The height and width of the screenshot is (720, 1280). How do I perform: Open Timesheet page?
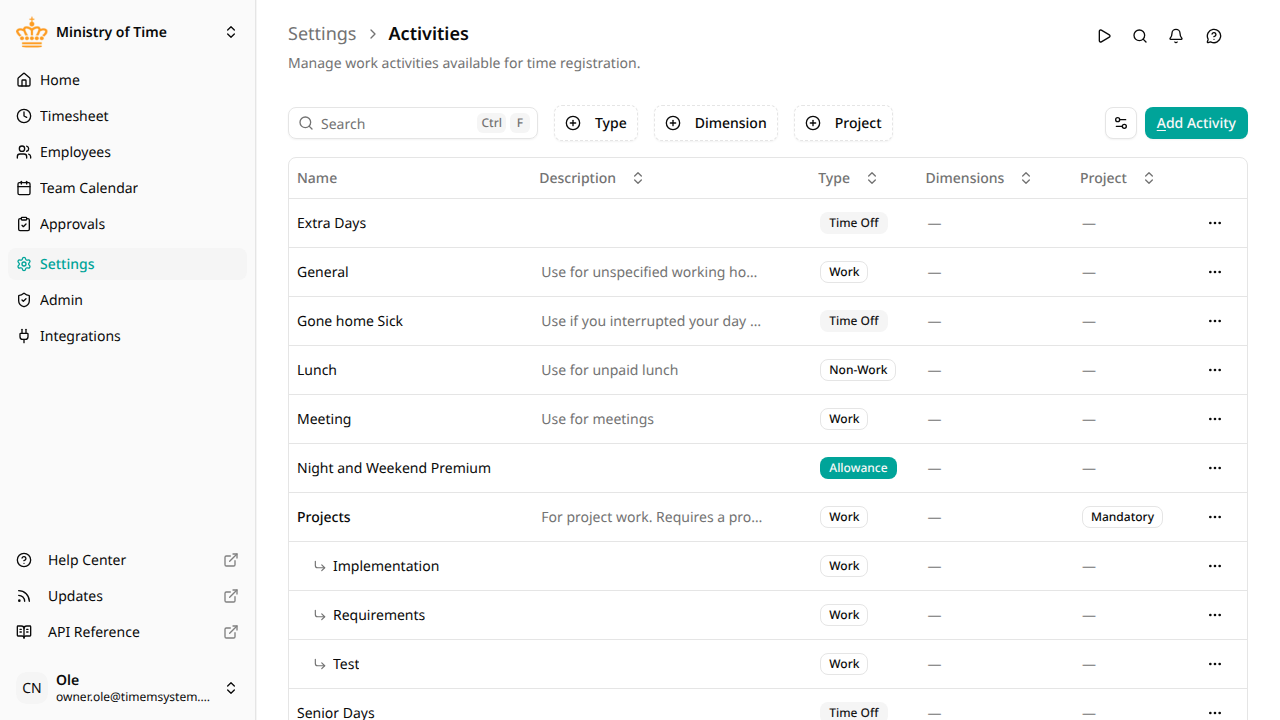[127, 116]
